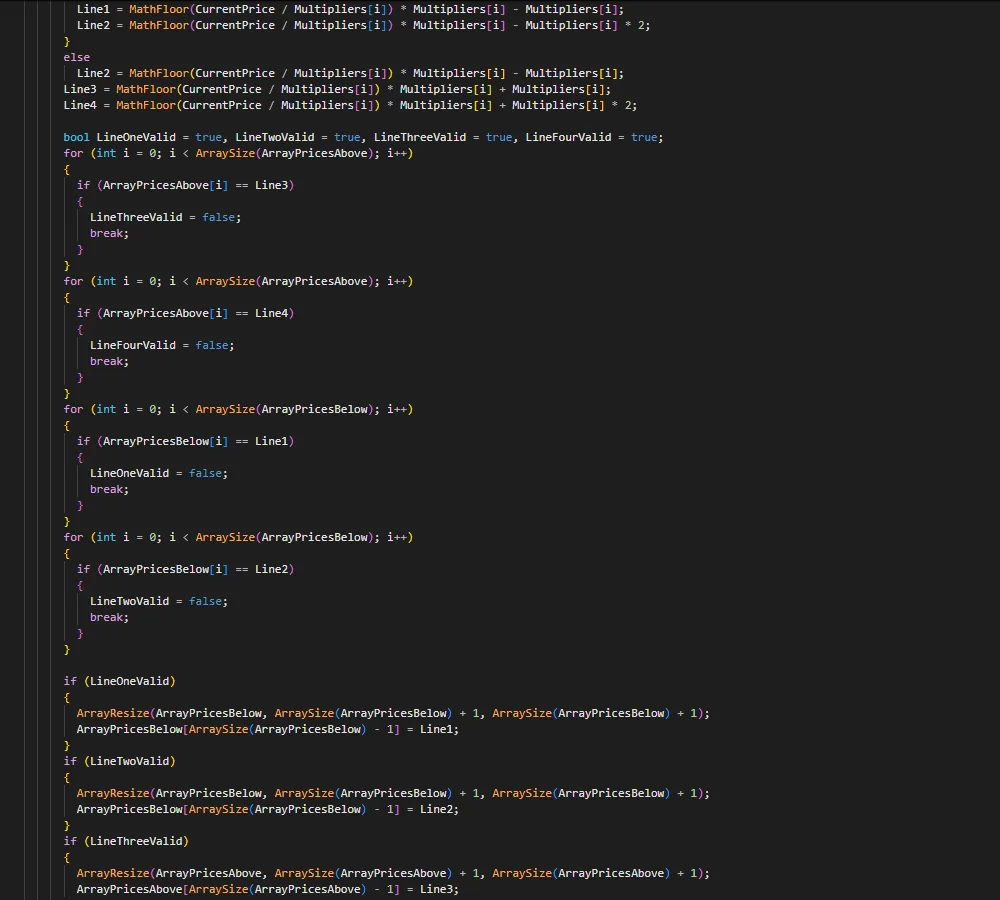Click the line assigning Line3 to ArrayPricesAbove
Image resolution: width=1000 pixels, height=900 pixels.
pyautogui.click(x=267, y=889)
